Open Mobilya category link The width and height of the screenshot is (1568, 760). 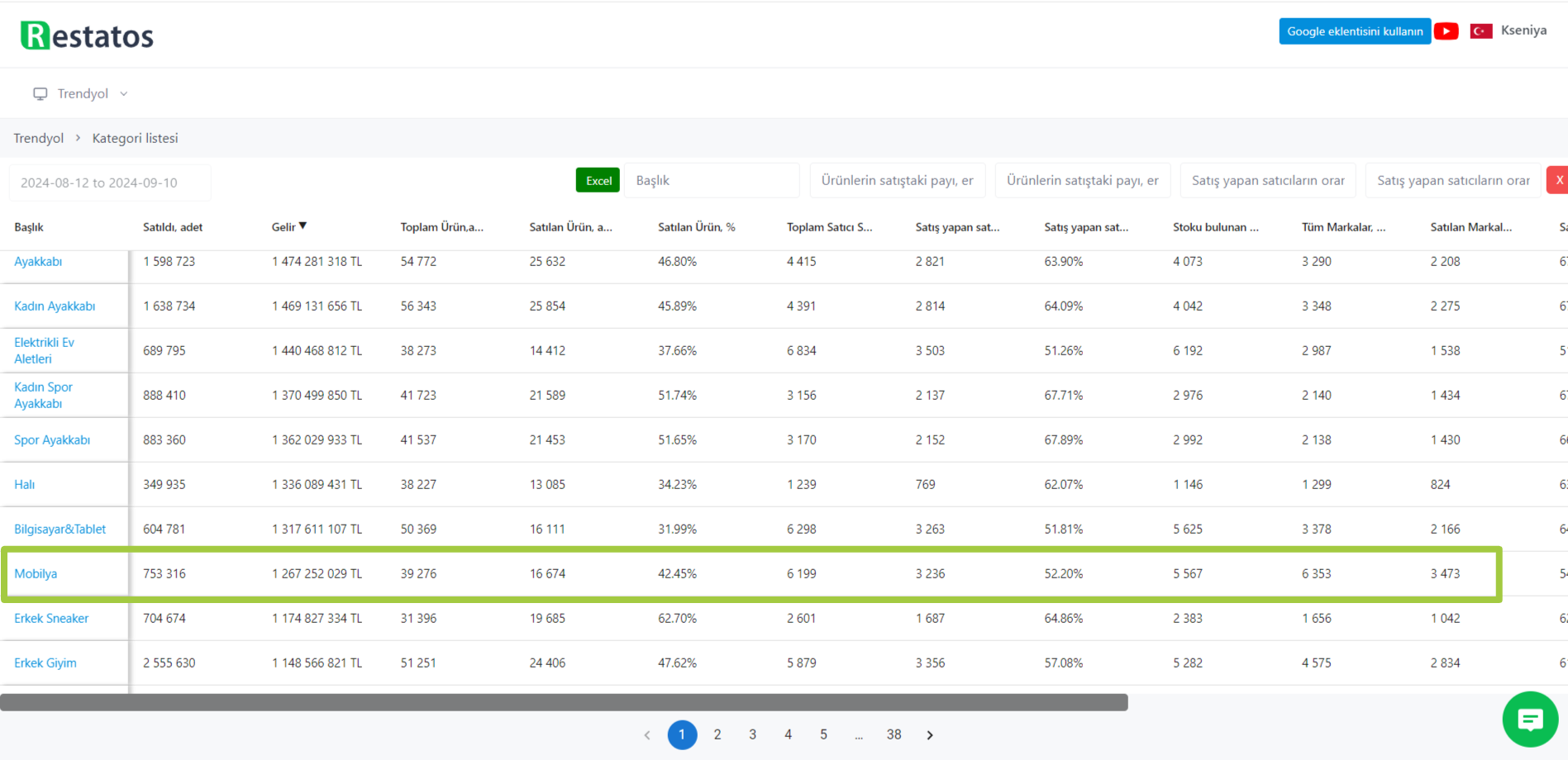pos(36,574)
